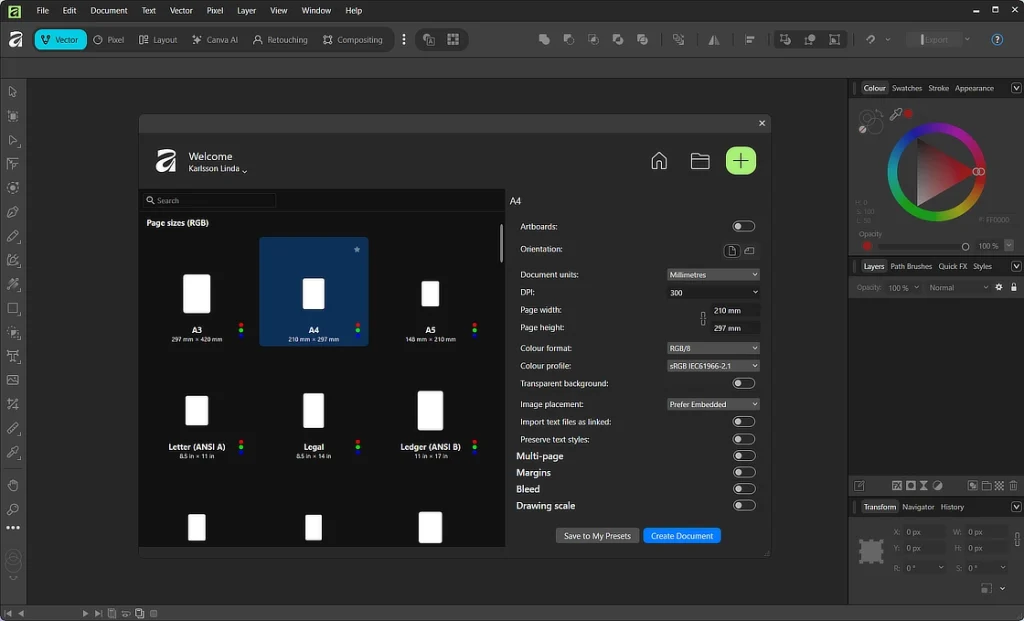Choose landscape orientation icon

749,251
